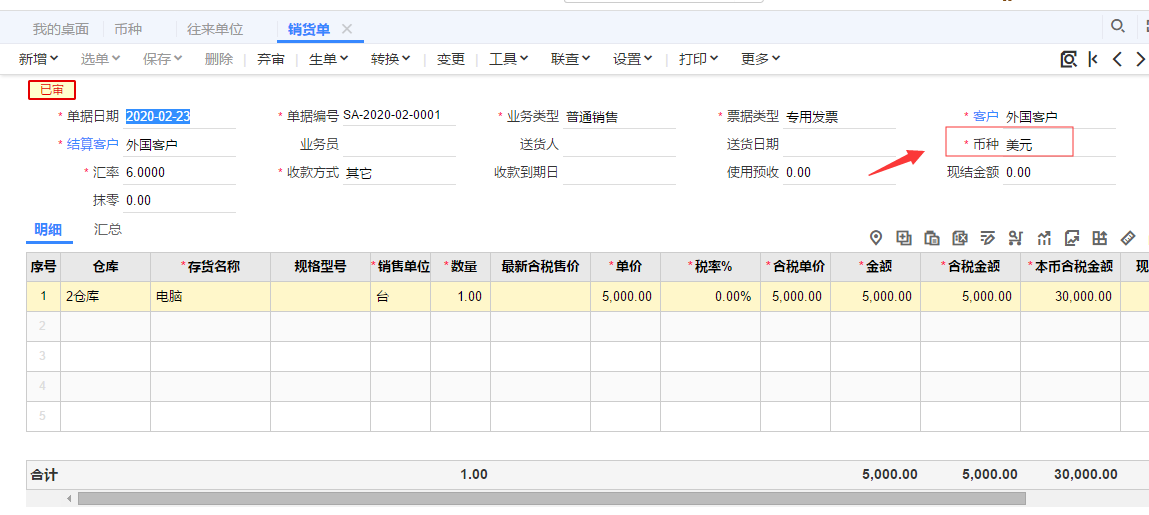Switch to the 汇总 tab
The height and width of the screenshot is (515, 1149).
coord(108,229)
